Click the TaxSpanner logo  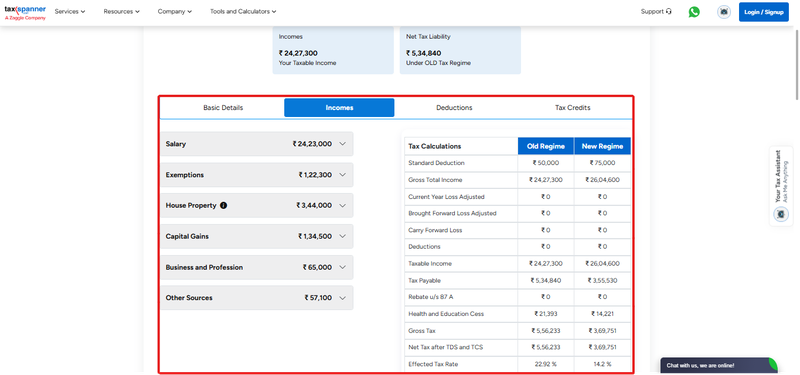coord(25,13)
